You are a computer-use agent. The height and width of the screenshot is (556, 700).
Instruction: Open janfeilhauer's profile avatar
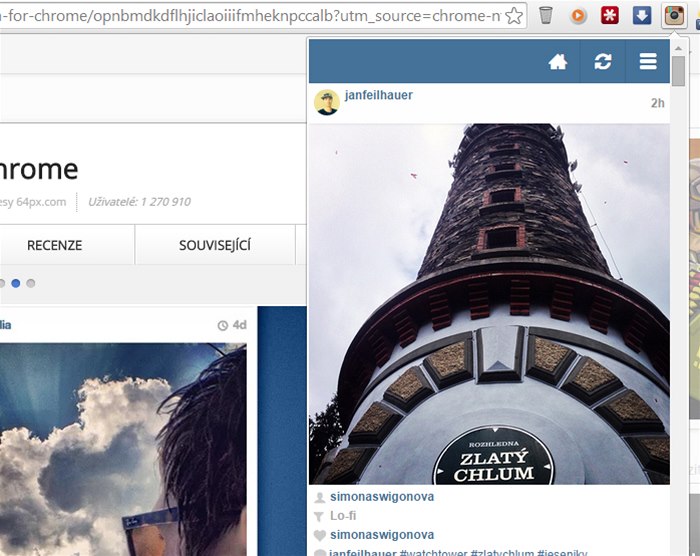[x=326, y=102]
